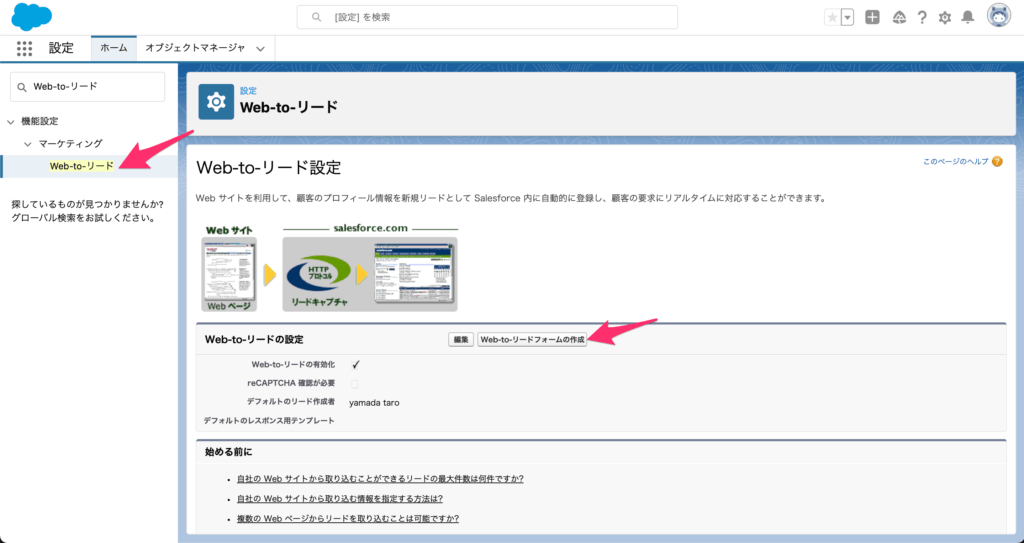Open the favorites list dropdown arrow
The height and width of the screenshot is (543, 1024).
click(x=848, y=18)
